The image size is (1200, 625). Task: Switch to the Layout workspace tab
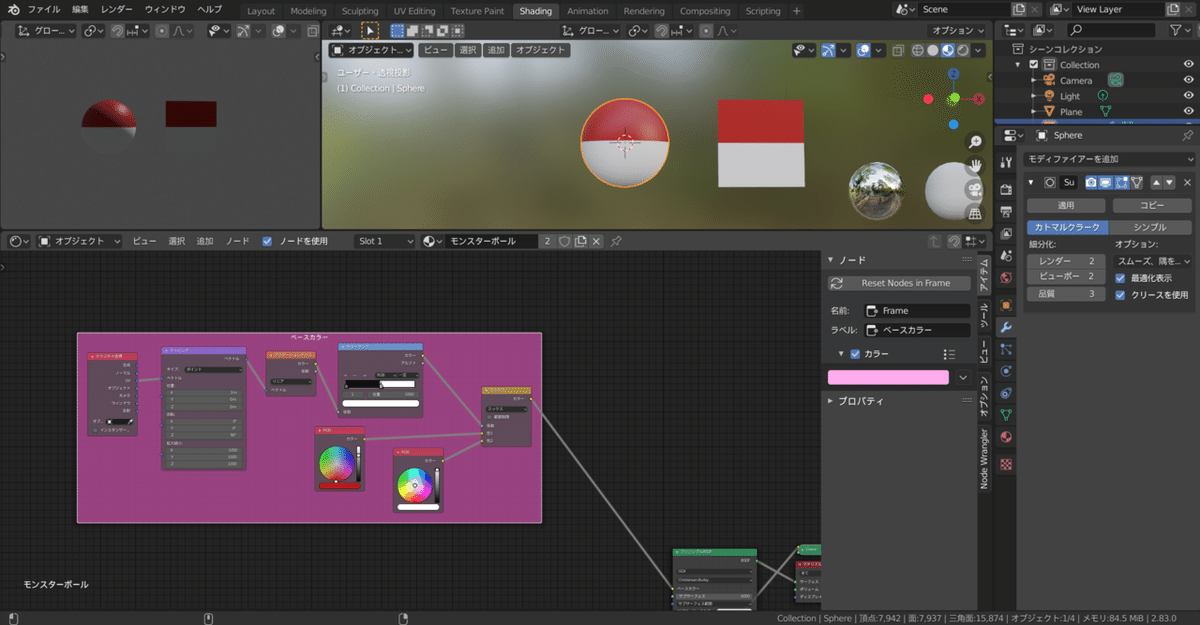[260, 11]
